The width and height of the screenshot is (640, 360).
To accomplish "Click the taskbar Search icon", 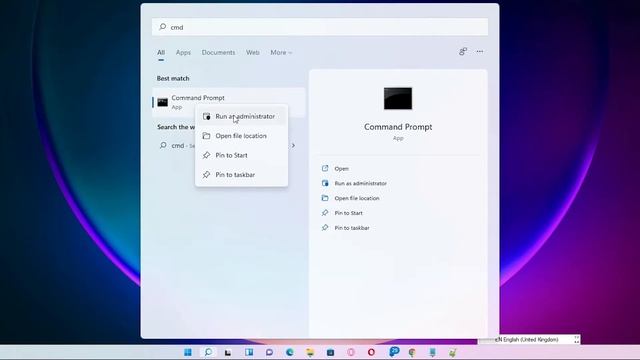I will 208,352.
